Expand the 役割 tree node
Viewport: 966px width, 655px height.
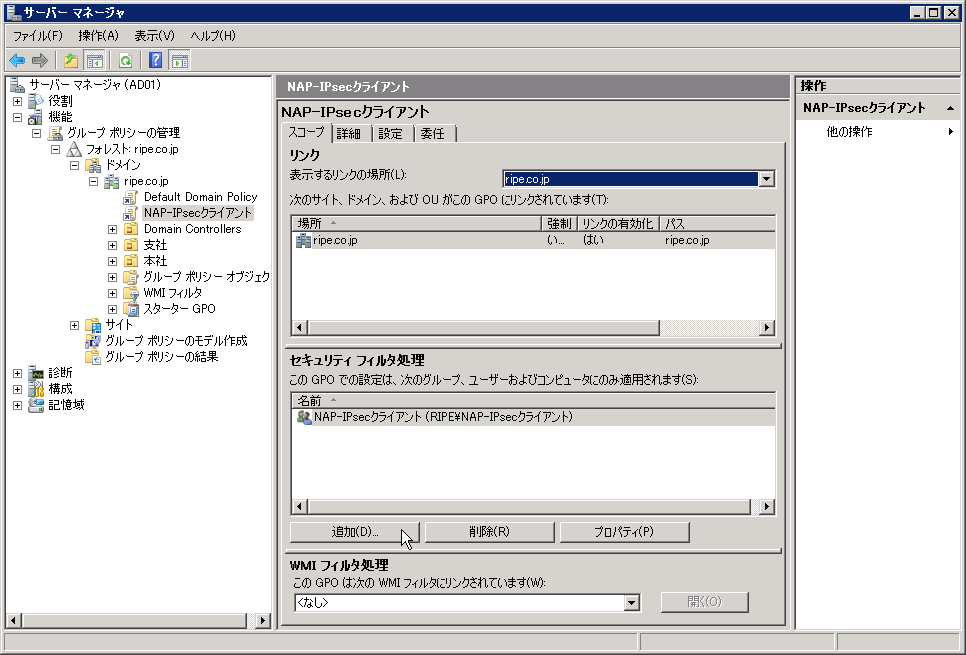tap(17, 101)
